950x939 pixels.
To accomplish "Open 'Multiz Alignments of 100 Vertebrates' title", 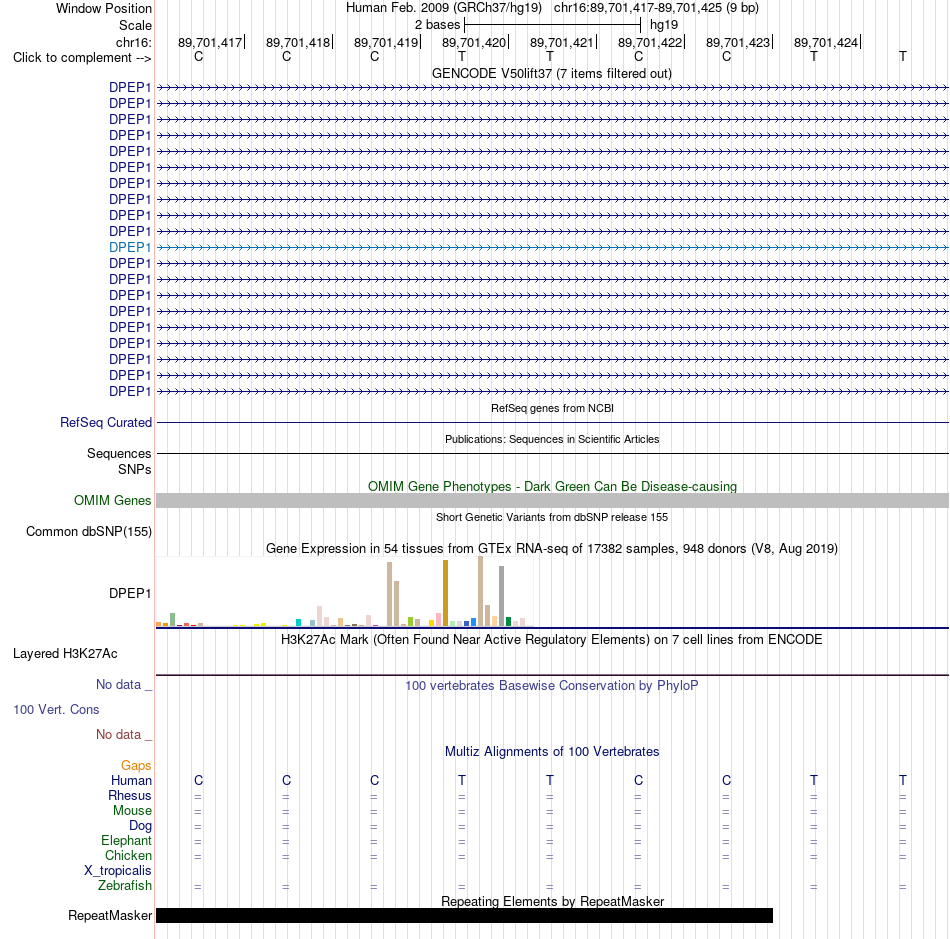I will click(x=552, y=752).
